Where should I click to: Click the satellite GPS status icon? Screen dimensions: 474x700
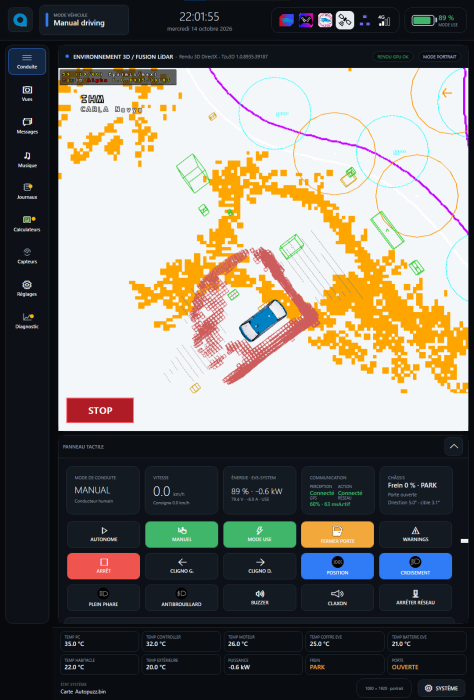click(x=345, y=20)
